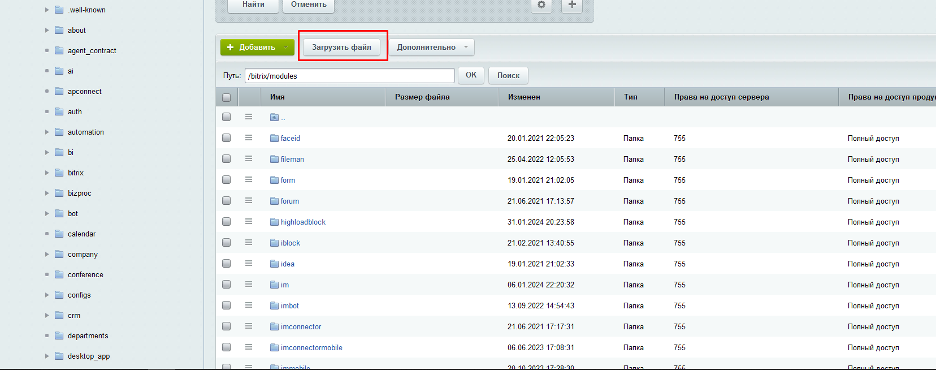Click the folder icon of bitrix in the tree
Image resolution: width=936 pixels, height=370 pixels.
[58, 172]
